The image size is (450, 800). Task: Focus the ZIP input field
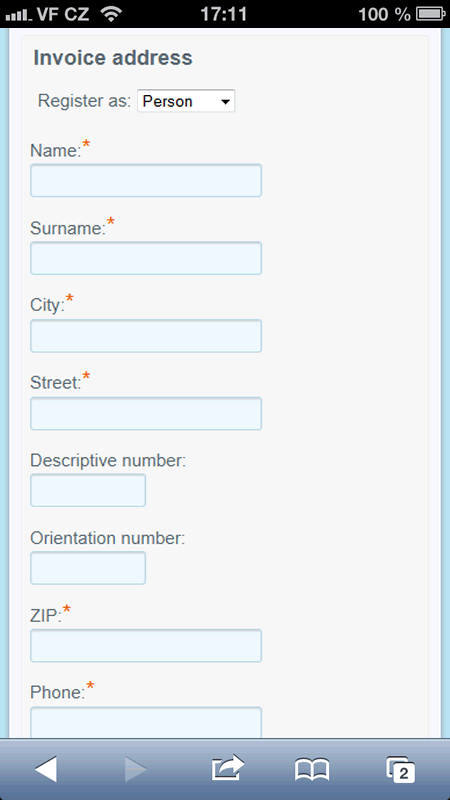click(x=146, y=645)
